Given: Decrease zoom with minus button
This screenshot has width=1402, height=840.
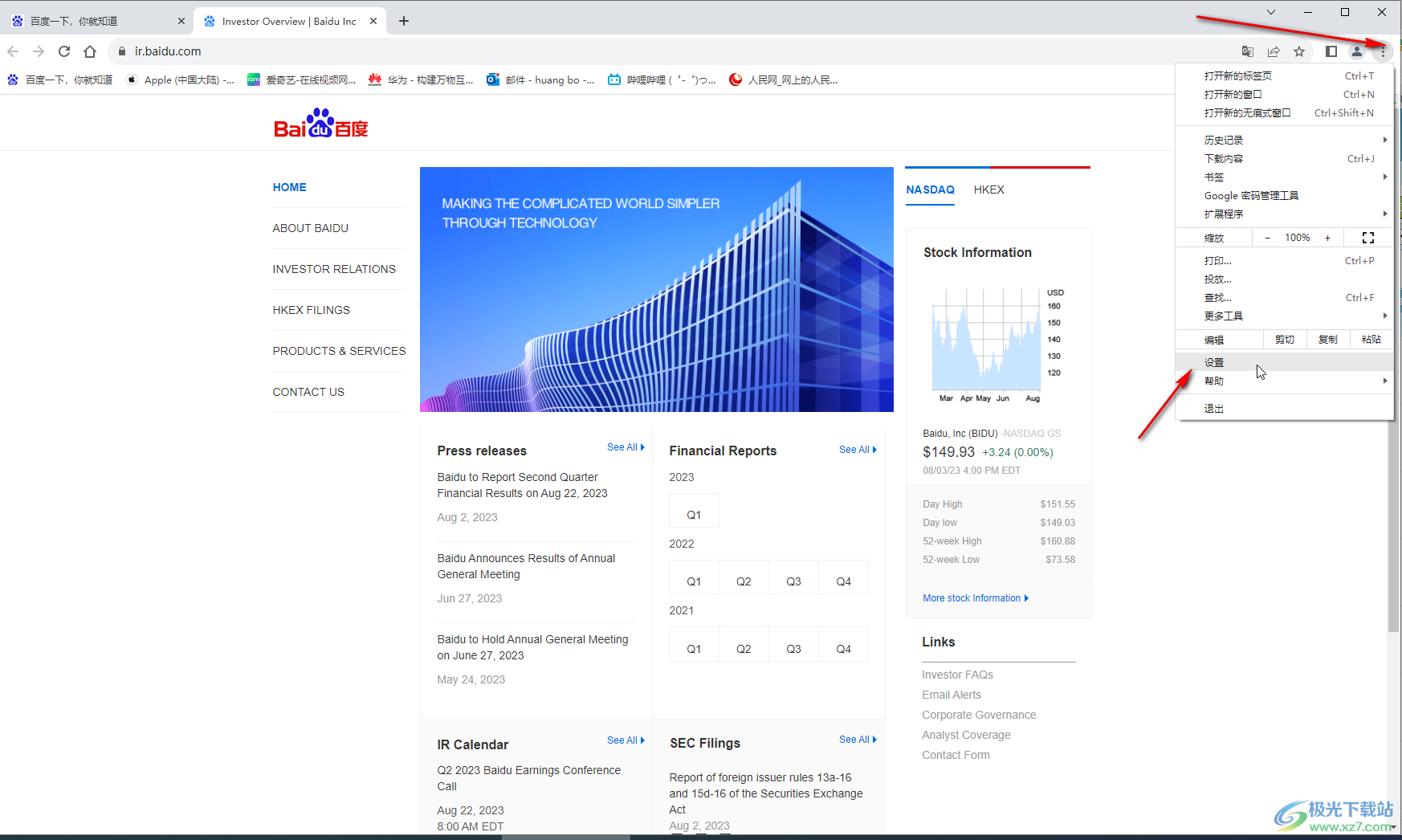Looking at the screenshot, I should [x=1267, y=238].
